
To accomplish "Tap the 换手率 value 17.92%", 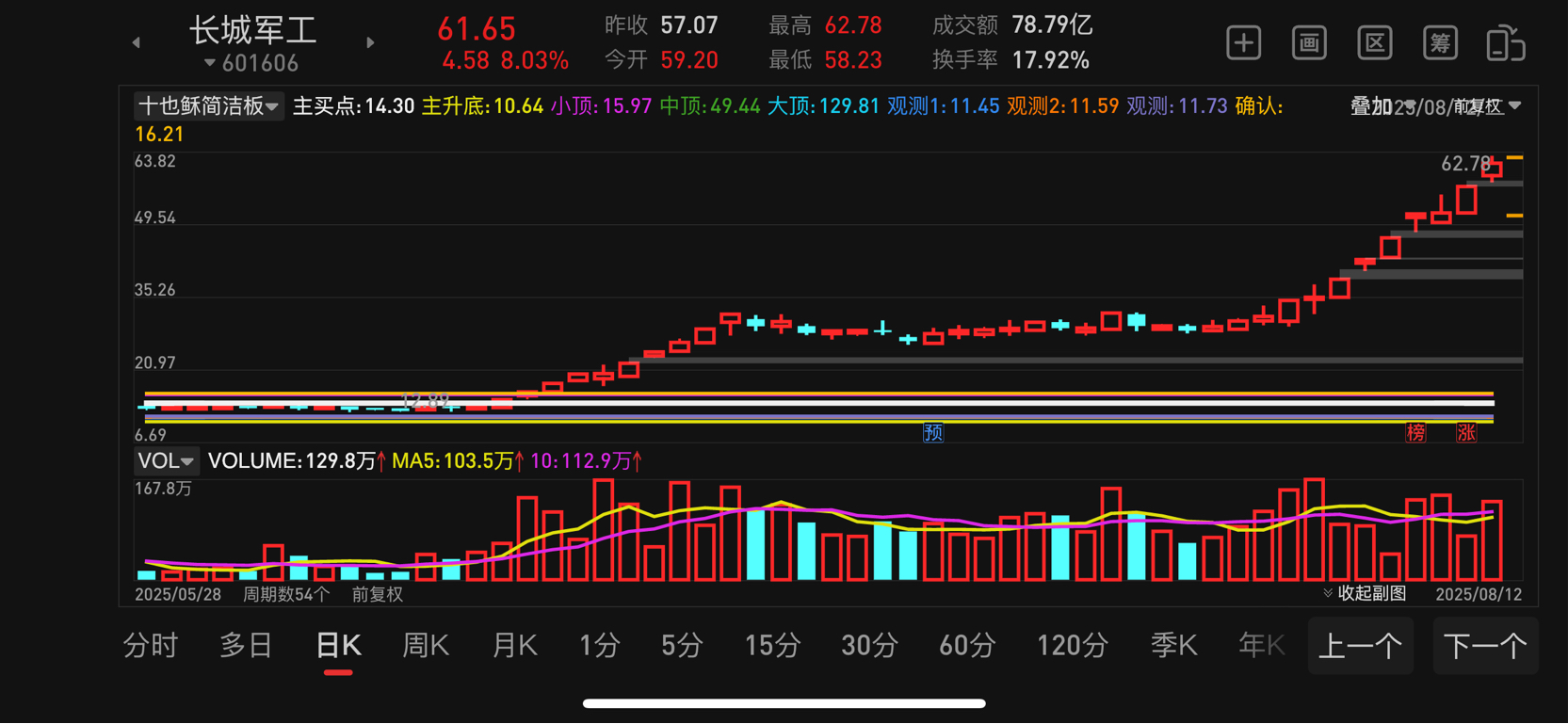I will [x=1051, y=60].
